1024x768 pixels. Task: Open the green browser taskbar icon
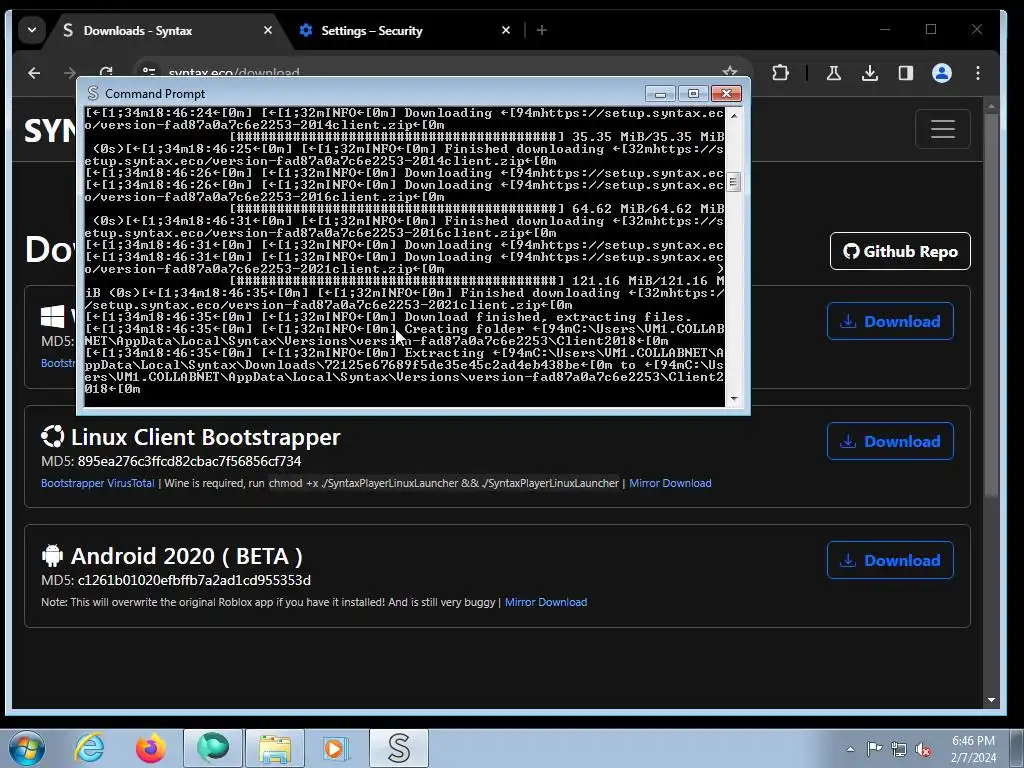point(213,748)
